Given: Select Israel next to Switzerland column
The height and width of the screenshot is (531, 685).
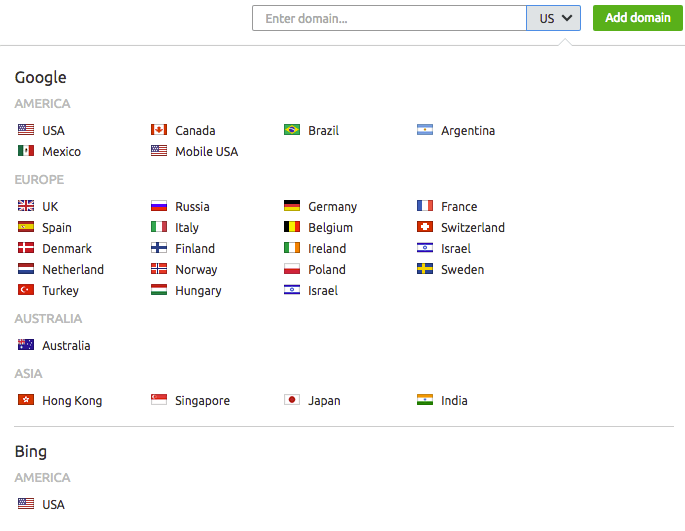Looking at the screenshot, I should pos(456,249).
